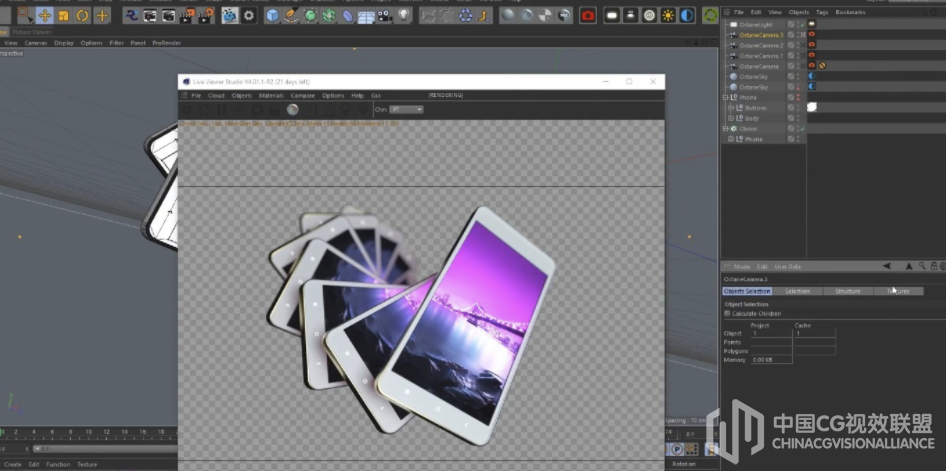Click the green Octane logo icon
Image resolution: width=946 pixels, height=471 pixels.
click(x=711, y=16)
